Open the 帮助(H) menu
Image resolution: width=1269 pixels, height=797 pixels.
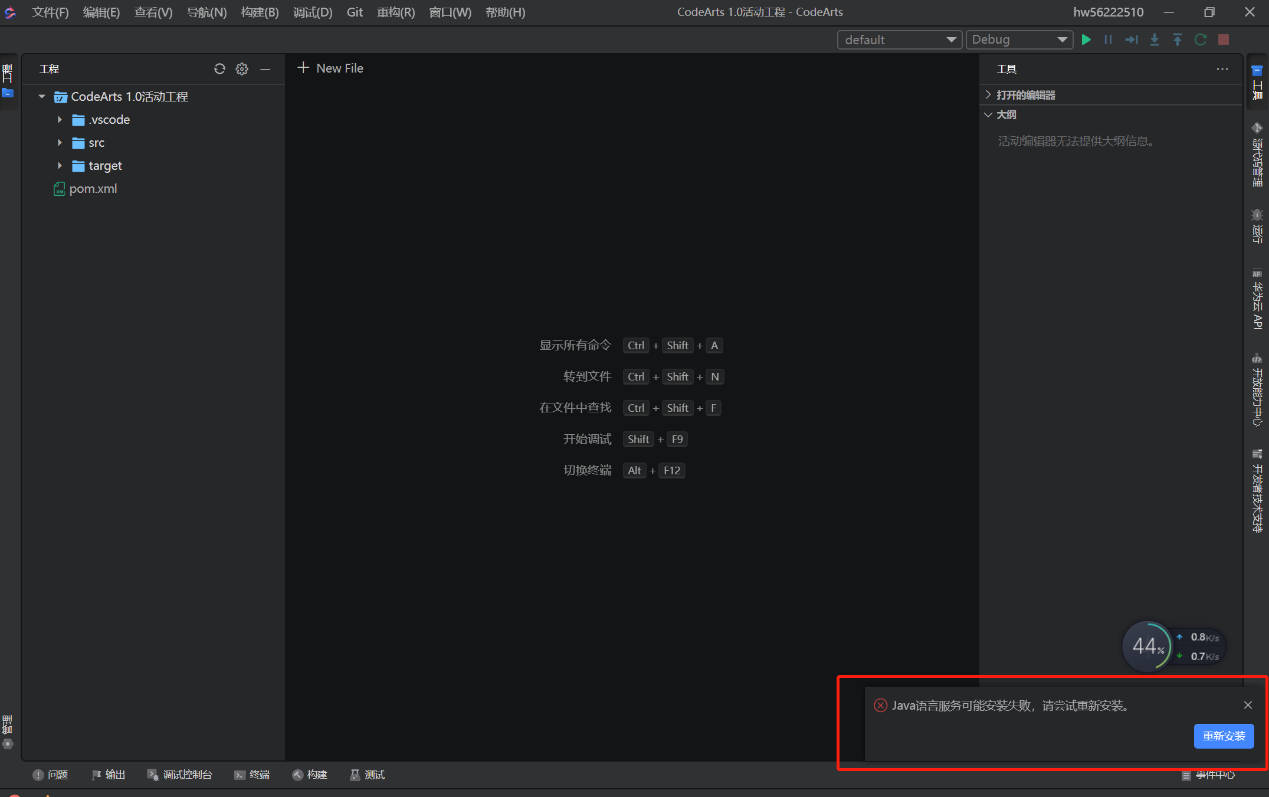(x=505, y=12)
